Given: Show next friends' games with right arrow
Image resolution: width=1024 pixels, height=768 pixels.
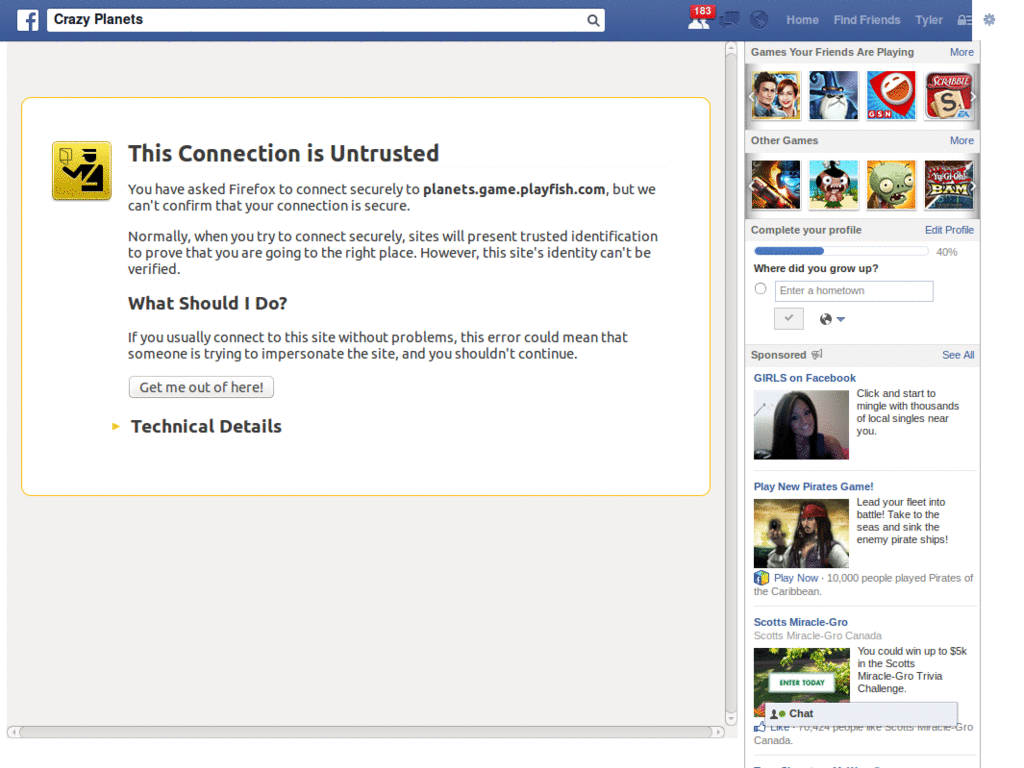Looking at the screenshot, I should 973,96.
